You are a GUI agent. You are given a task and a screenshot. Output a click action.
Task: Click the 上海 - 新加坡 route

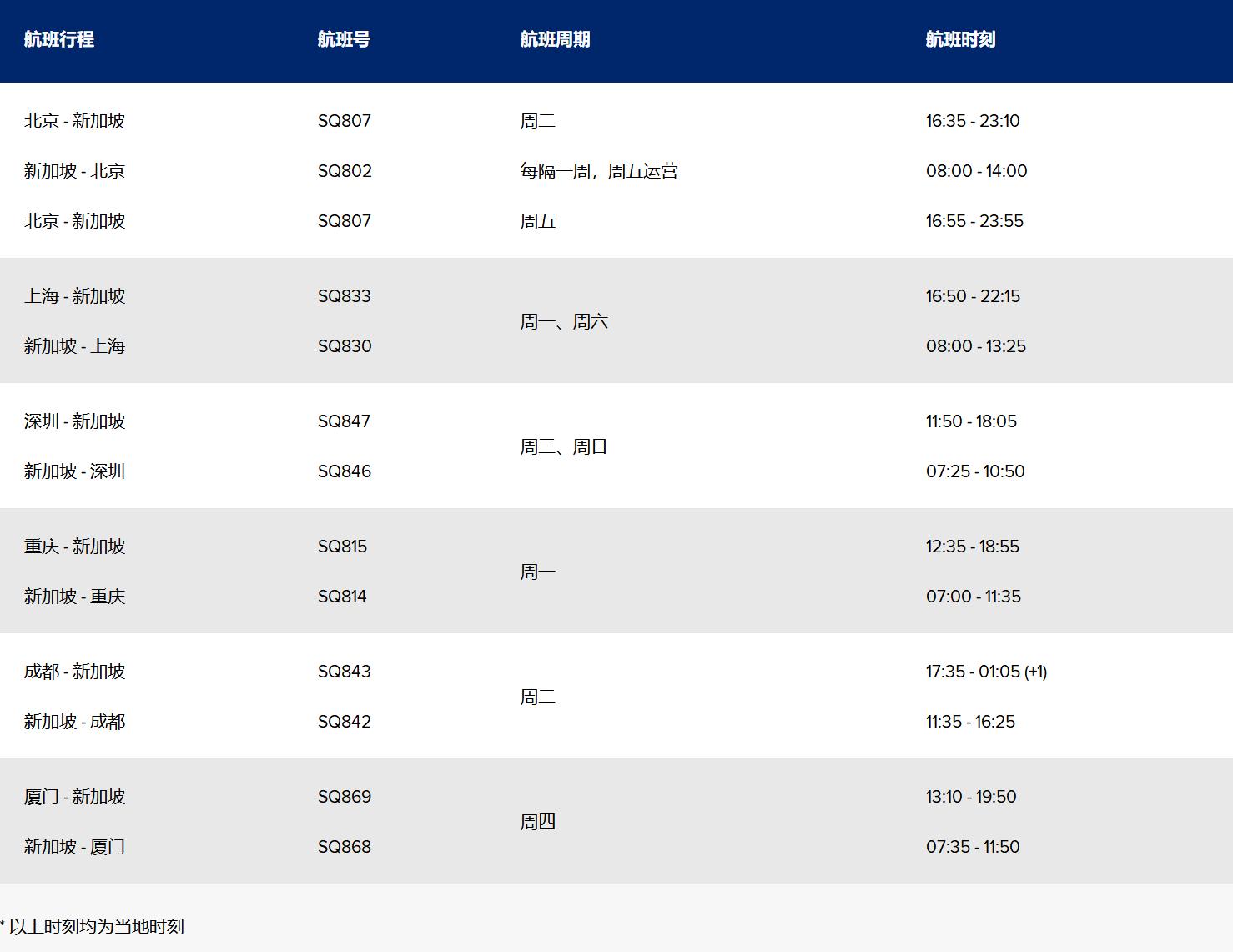click(x=74, y=296)
